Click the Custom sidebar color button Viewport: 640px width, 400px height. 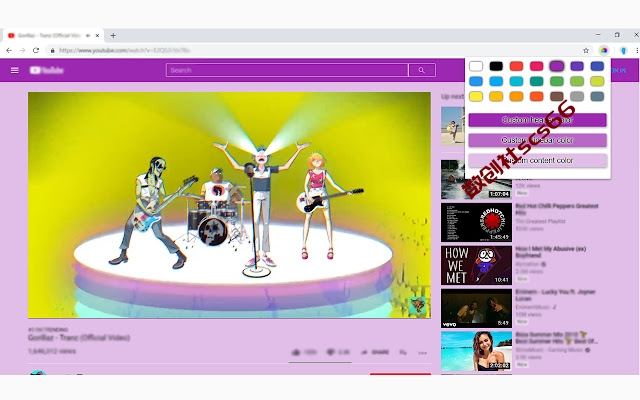tap(537, 140)
